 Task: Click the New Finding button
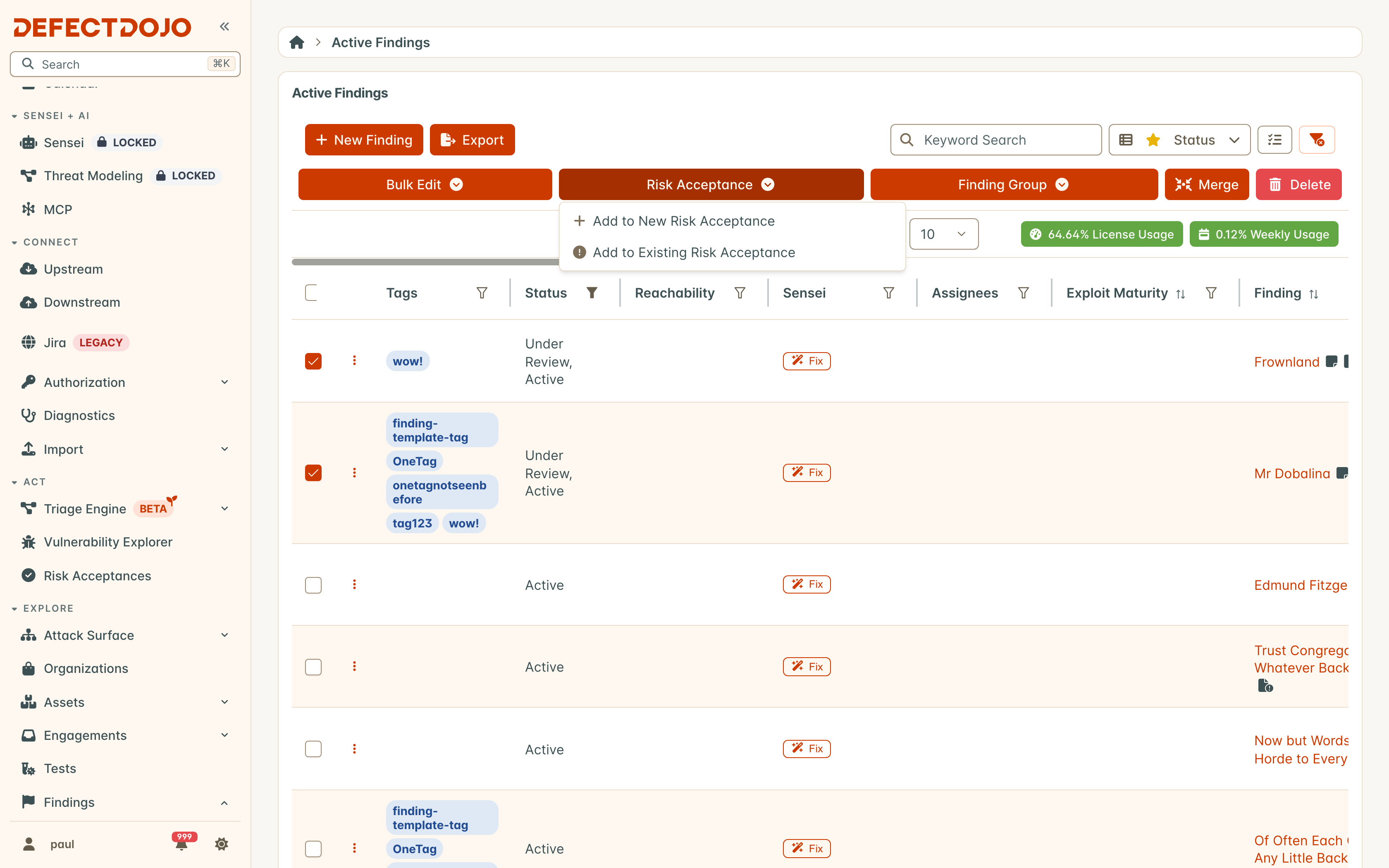[x=364, y=140]
